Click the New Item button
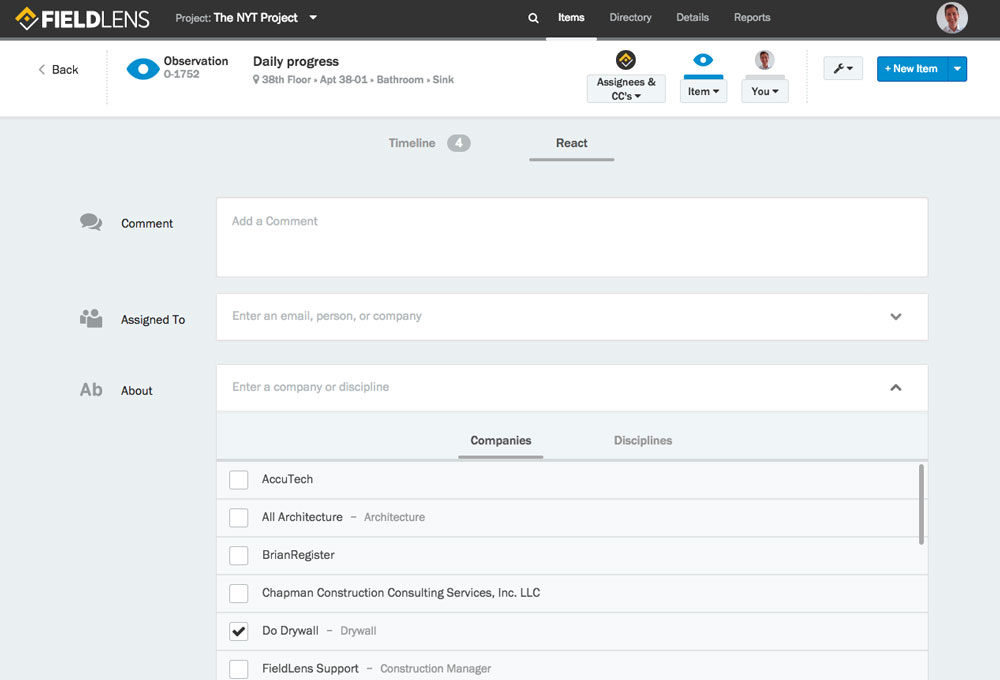Screen dimensions: 1000x680 [x=911, y=68]
